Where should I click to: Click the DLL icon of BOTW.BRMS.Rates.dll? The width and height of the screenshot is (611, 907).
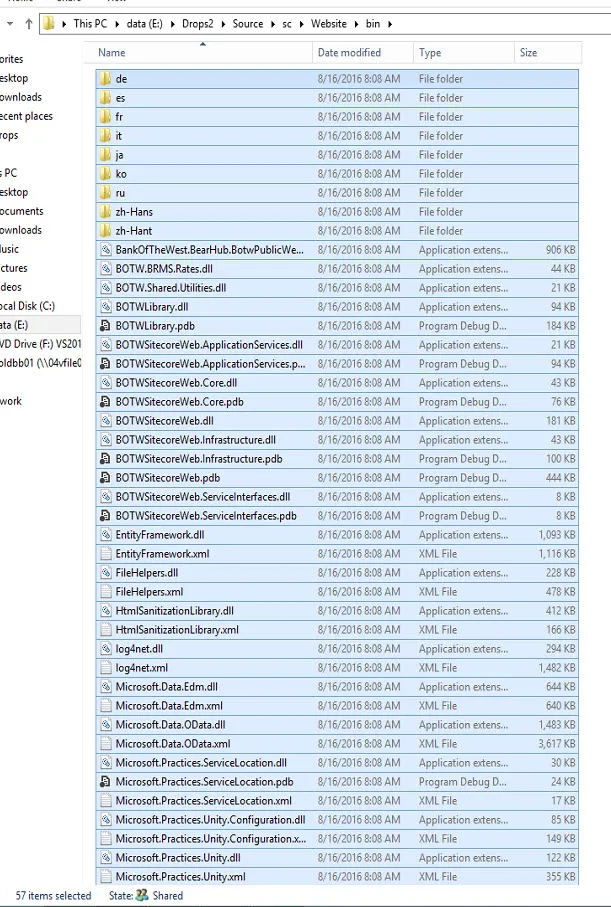tap(105, 269)
